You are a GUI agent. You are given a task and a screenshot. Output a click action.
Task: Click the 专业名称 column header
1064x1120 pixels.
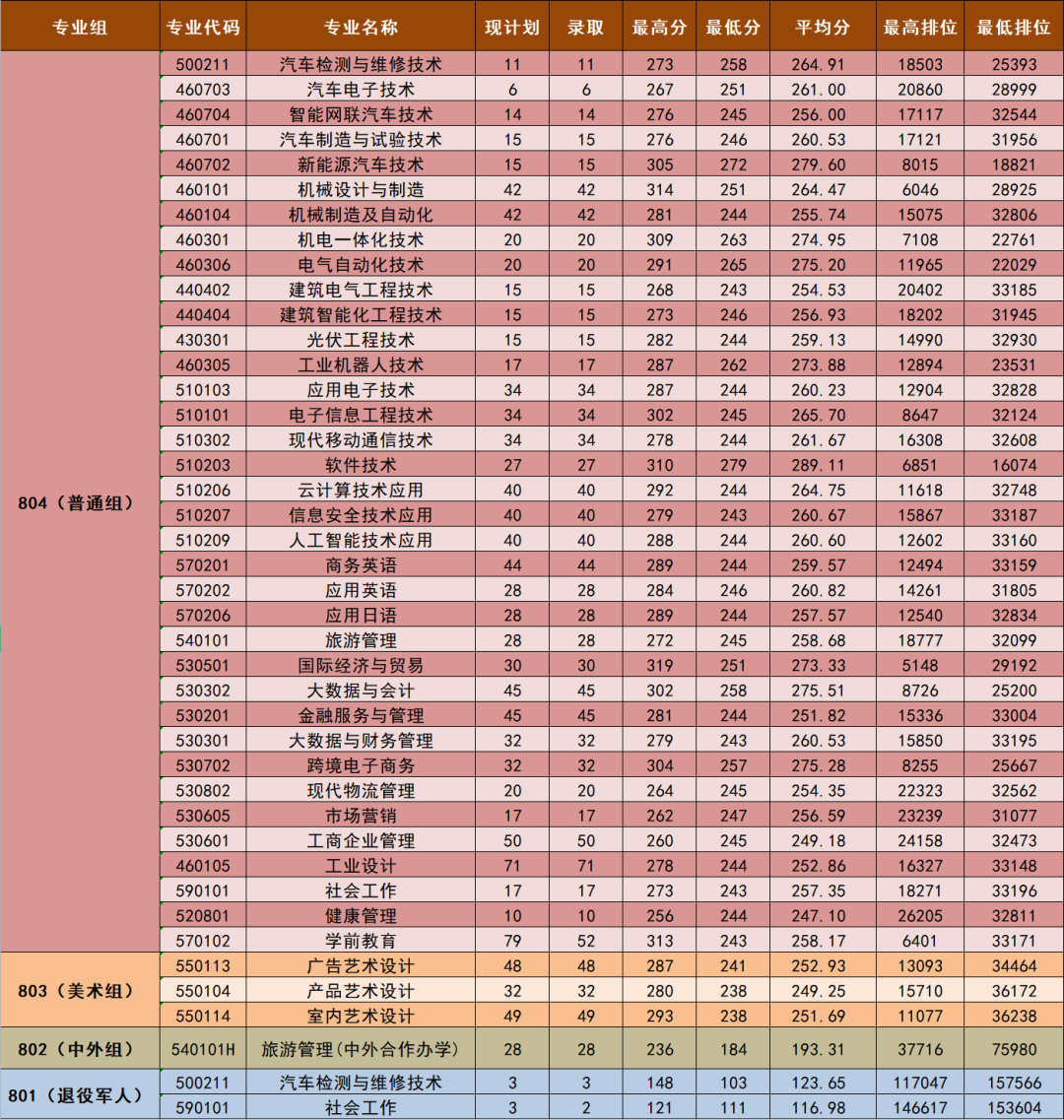361,28
